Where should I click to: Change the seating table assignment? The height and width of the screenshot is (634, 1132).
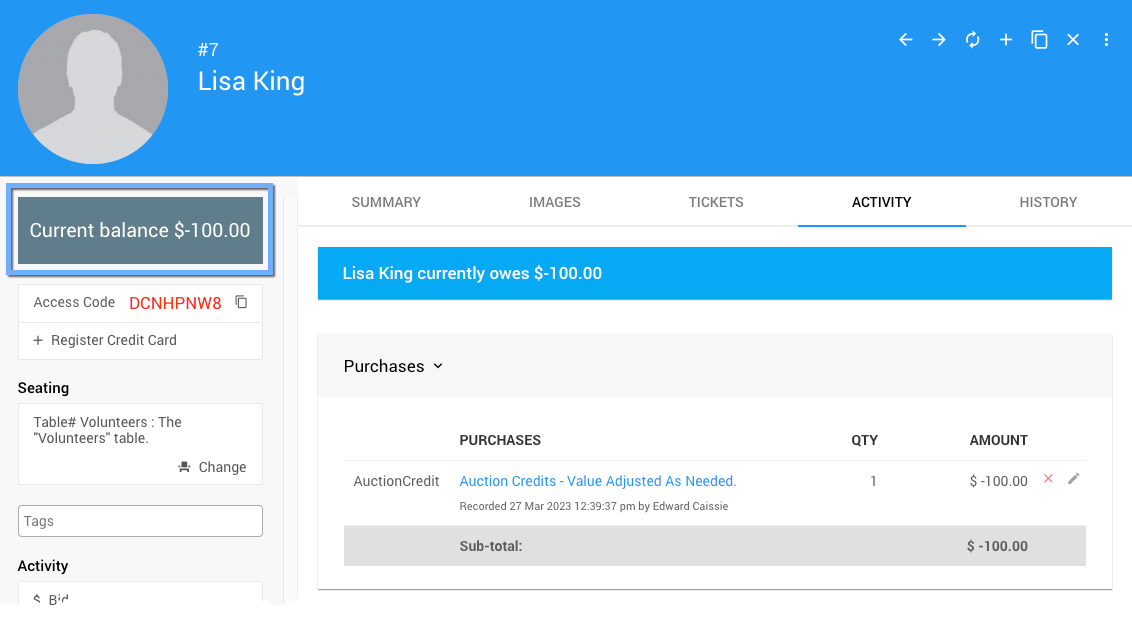[x=212, y=467]
